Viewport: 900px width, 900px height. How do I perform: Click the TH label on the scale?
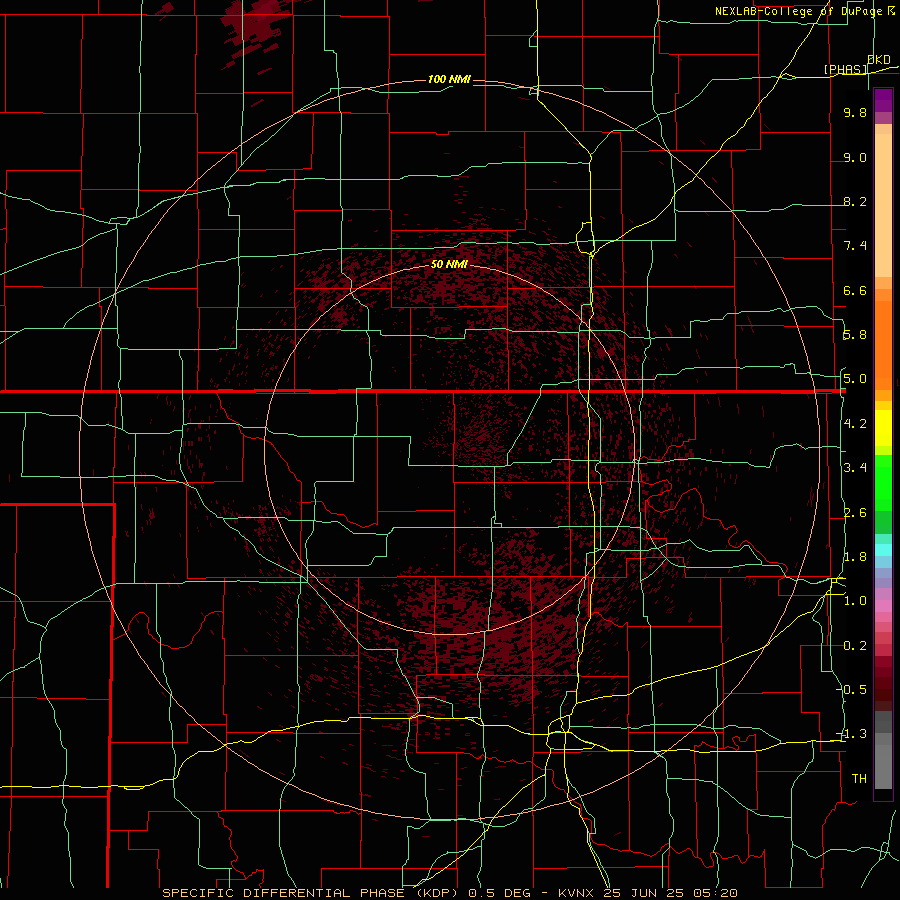point(859,779)
